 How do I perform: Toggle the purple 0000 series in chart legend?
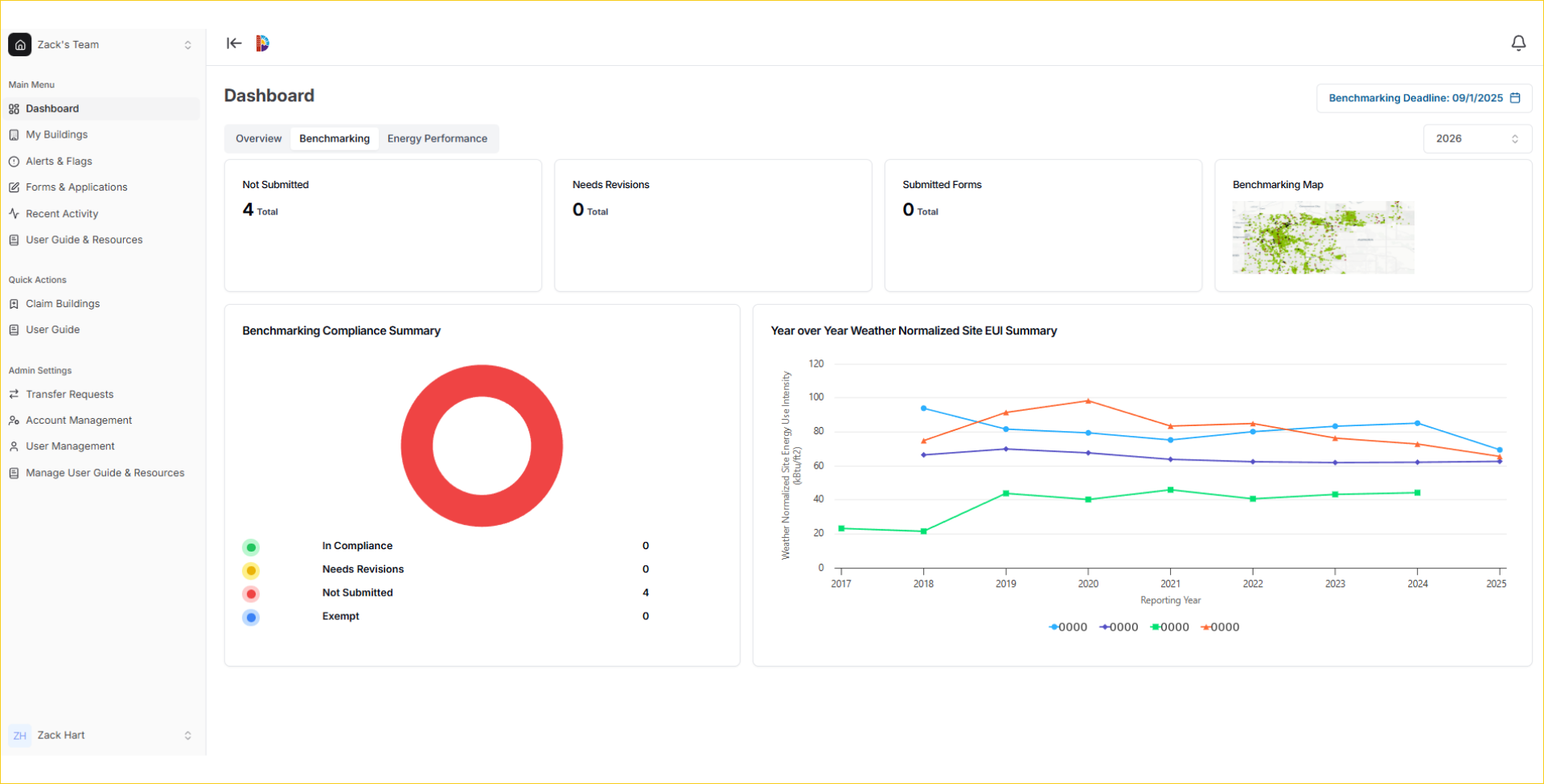1119,627
